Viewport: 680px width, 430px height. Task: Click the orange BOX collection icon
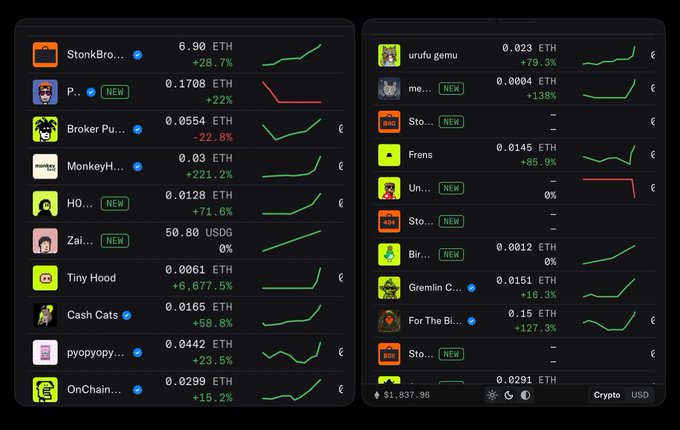tap(389, 354)
